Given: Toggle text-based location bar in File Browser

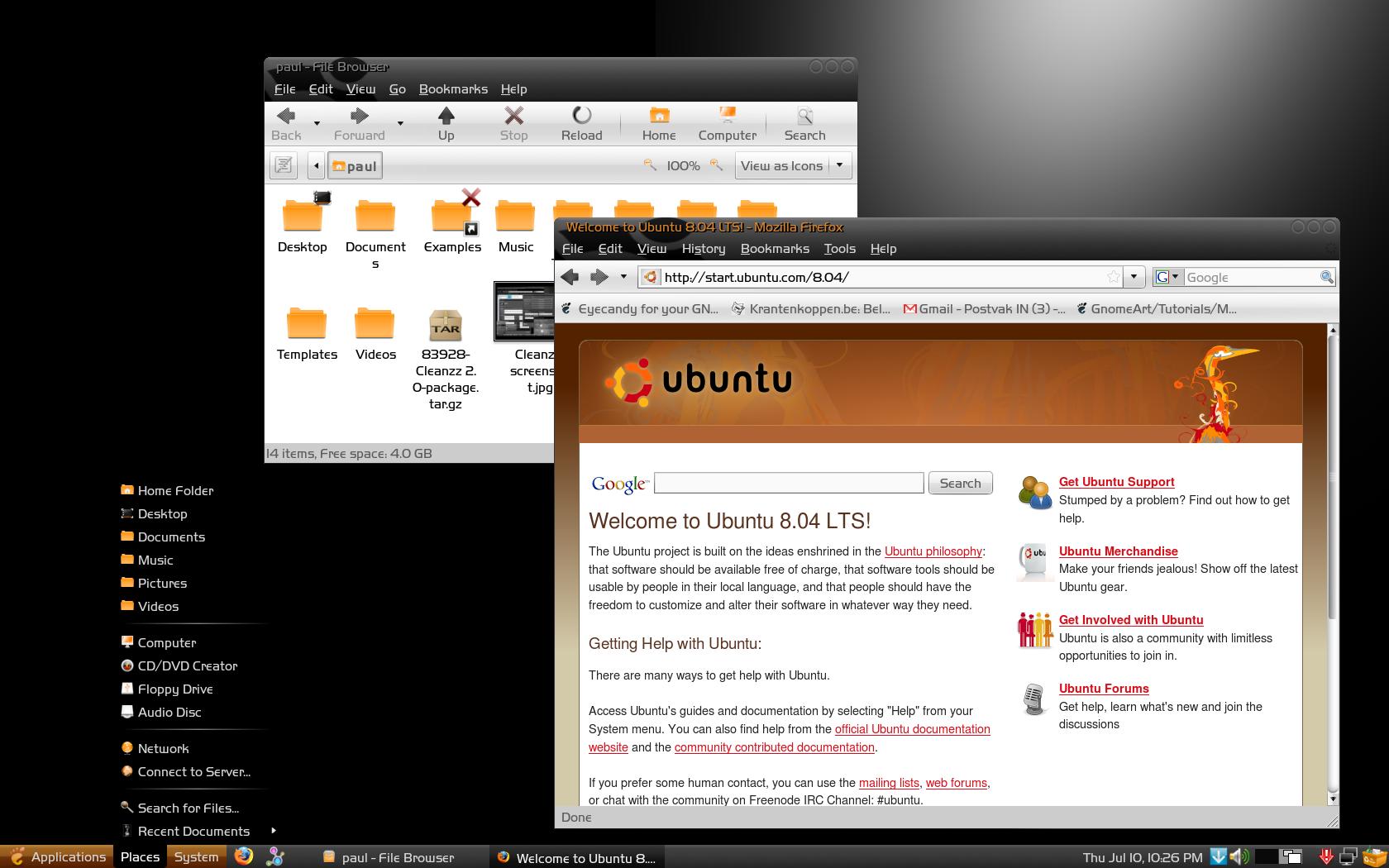Looking at the screenshot, I should [x=283, y=165].
